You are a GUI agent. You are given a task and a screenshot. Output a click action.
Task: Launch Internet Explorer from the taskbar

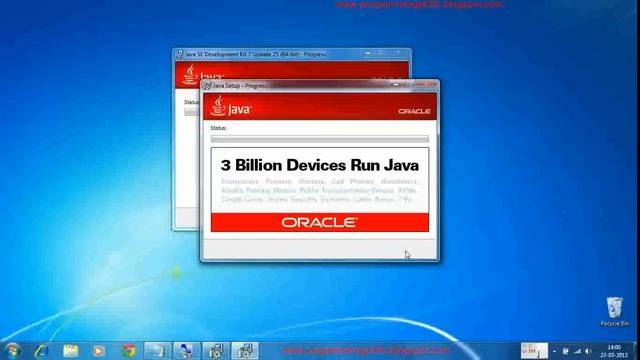41,351
